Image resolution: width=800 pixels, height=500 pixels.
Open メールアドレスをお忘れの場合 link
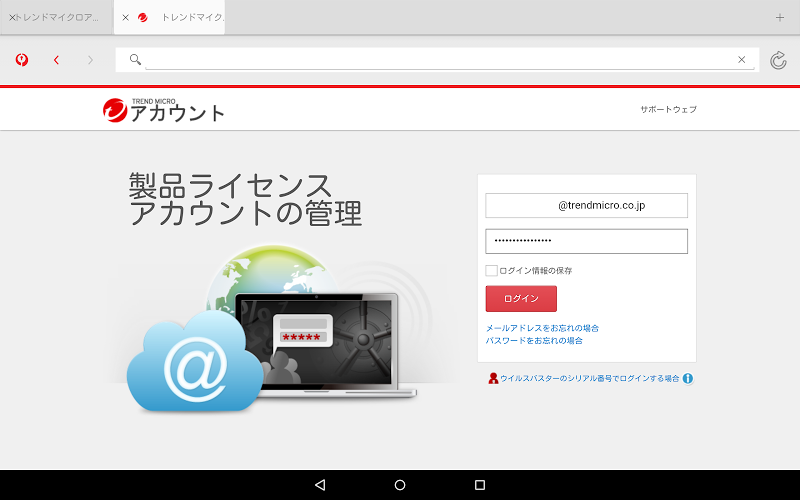click(542, 328)
